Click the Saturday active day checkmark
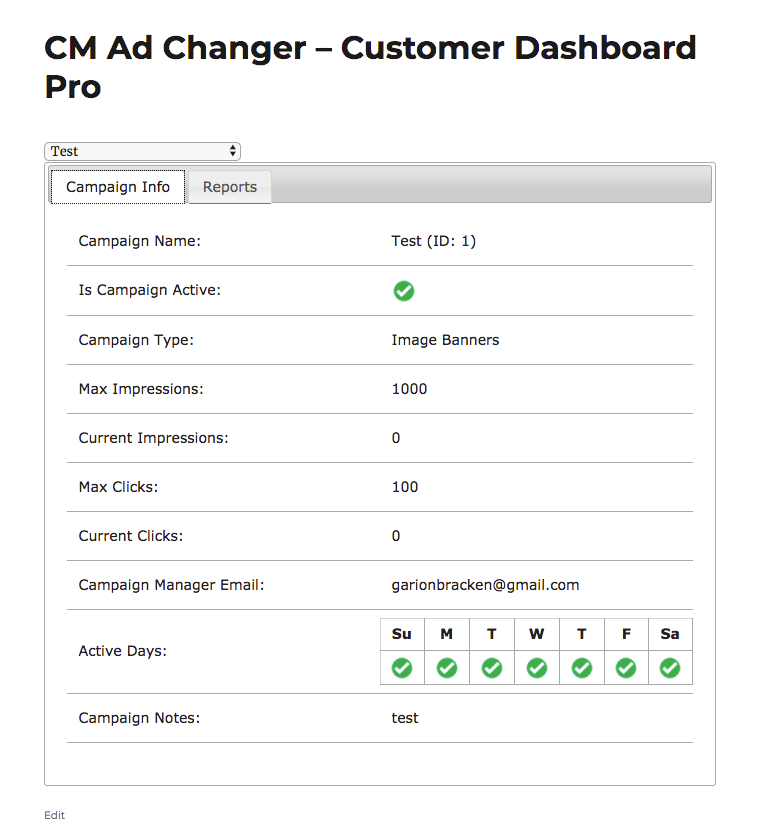The image size is (765, 838). tap(670, 667)
